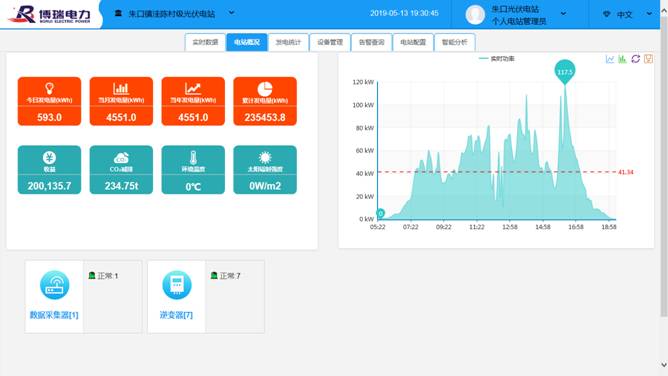Click the 117.5 peak marker on chart

point(565,71)
